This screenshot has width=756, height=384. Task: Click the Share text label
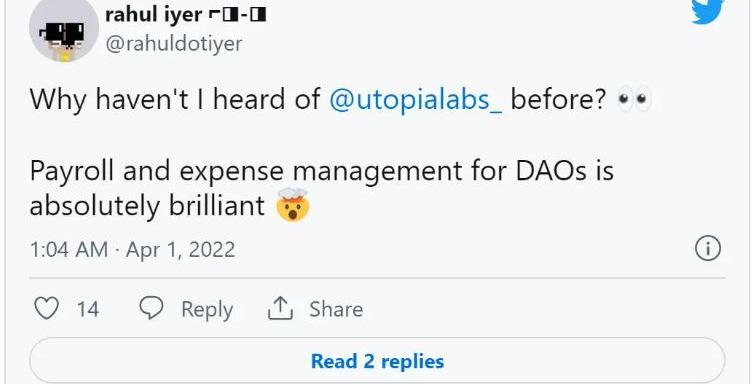pyautogui.click(x=336, y=309)
